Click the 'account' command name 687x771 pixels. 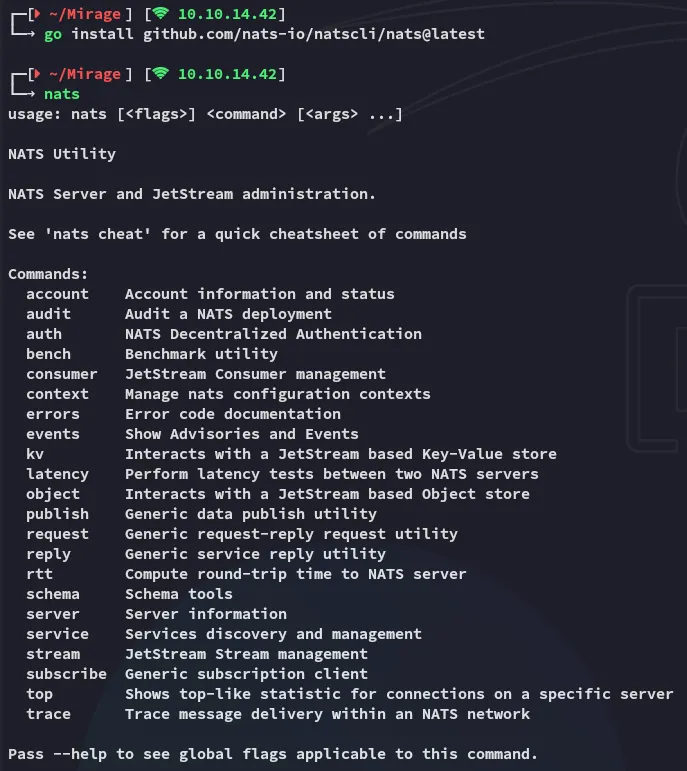[57, 294]
